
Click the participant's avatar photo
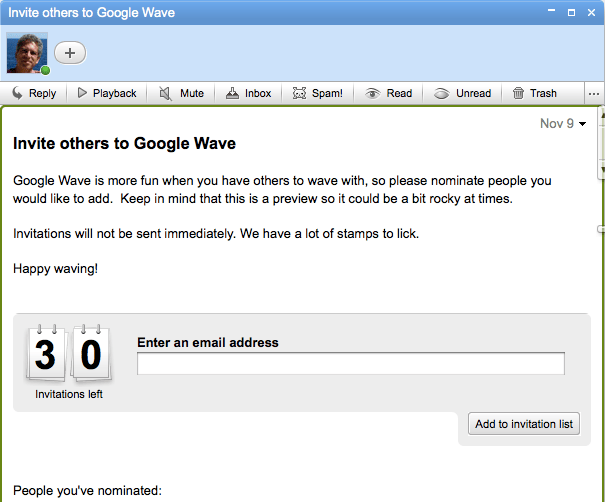[27, 53]
